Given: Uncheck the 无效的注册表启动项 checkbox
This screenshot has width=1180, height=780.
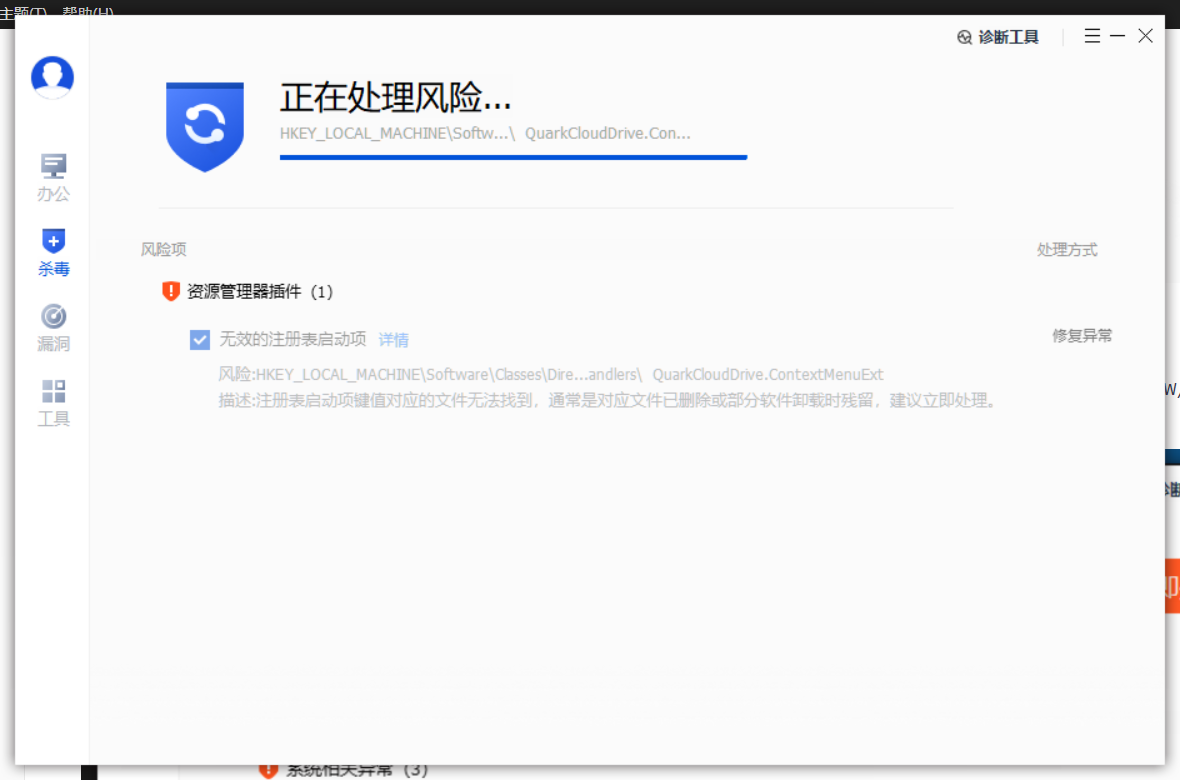Looking at the screenshot, I should 199,340.
